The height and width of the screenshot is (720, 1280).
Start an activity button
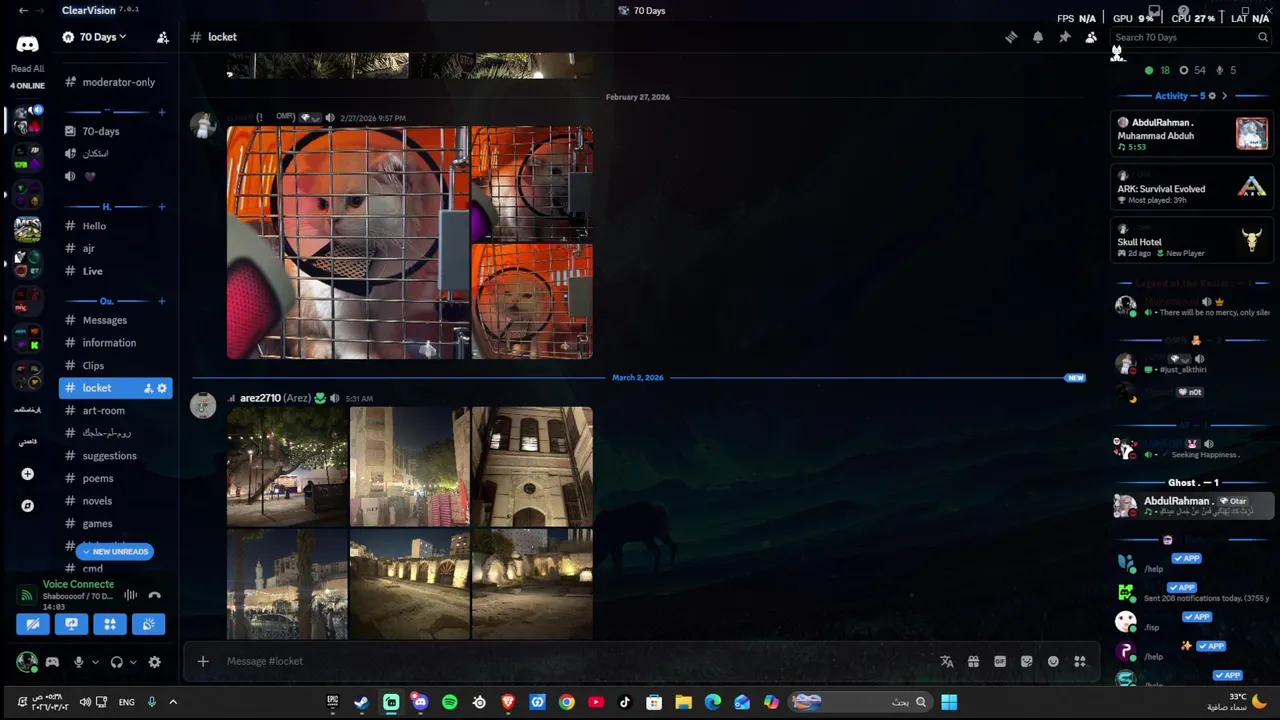point(110,624)
